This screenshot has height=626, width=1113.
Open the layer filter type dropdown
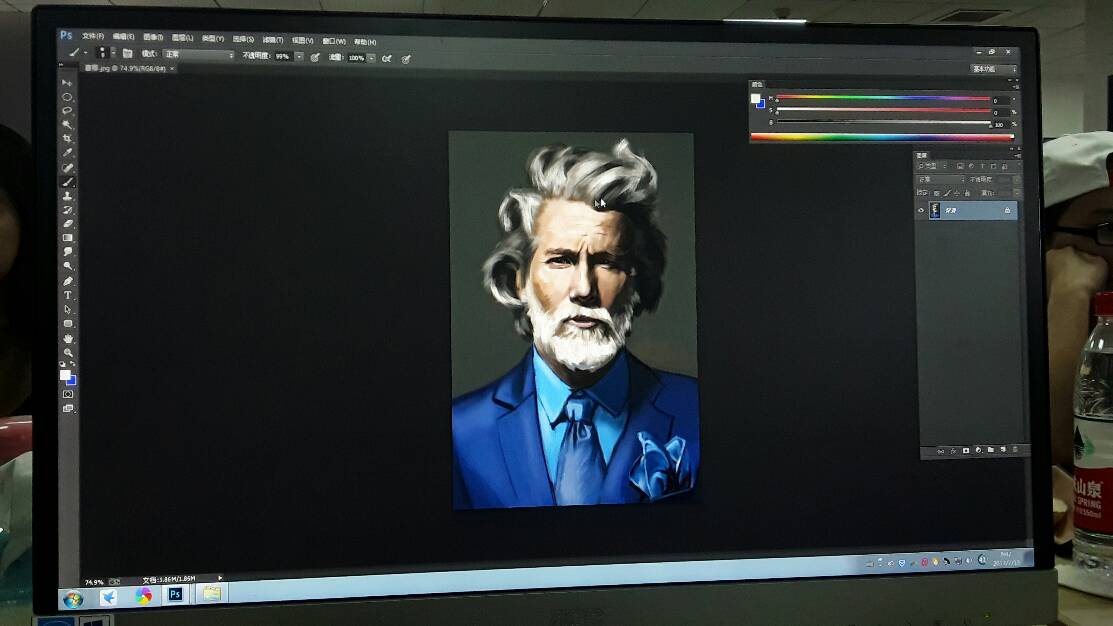[932, 166]
